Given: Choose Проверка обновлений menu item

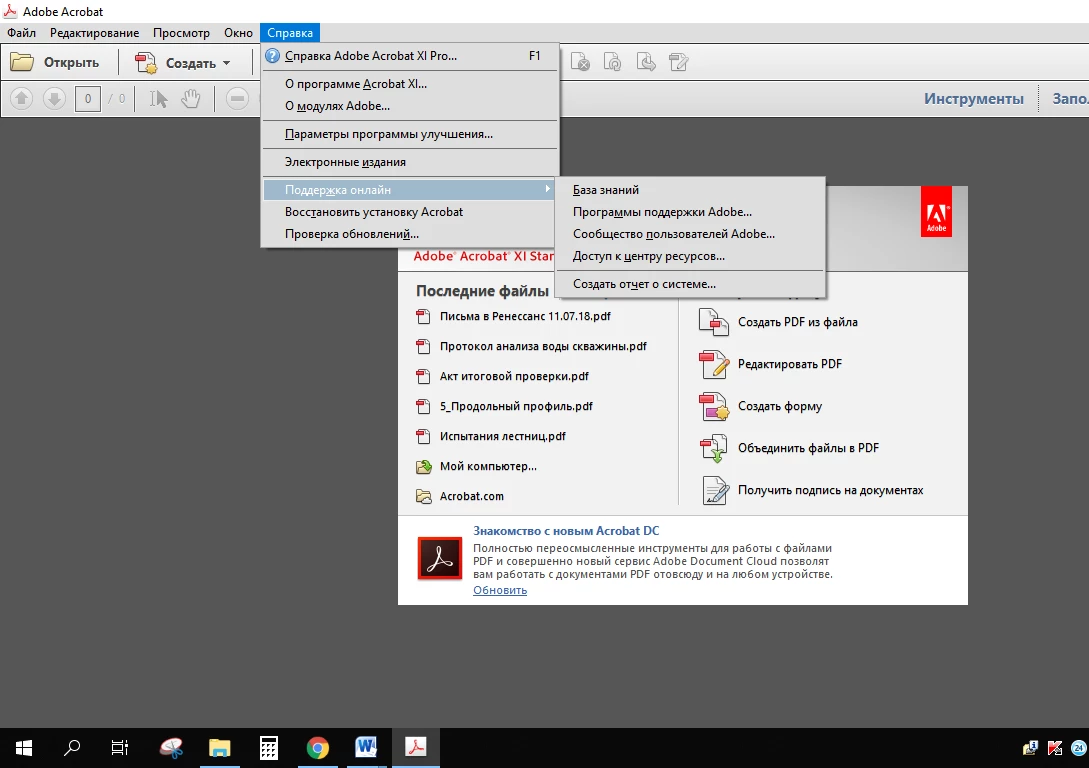Looking at the screenshot, I should [410, 234].
